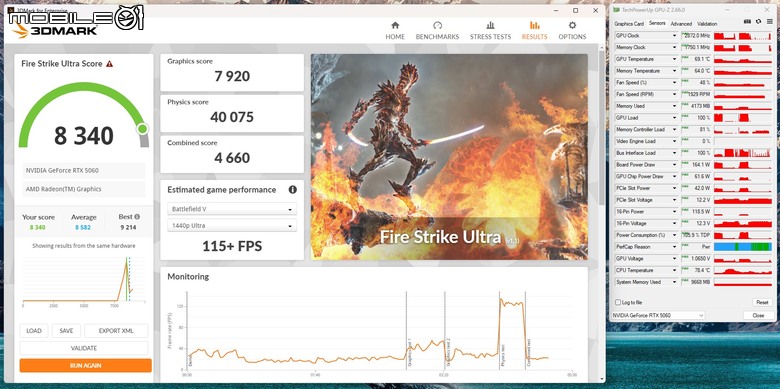Click the NVIDIA GeForce RTX 5060 hardware label
This screenshot has width=780, height=389.
pyautogui.click(x=62, y=171)
